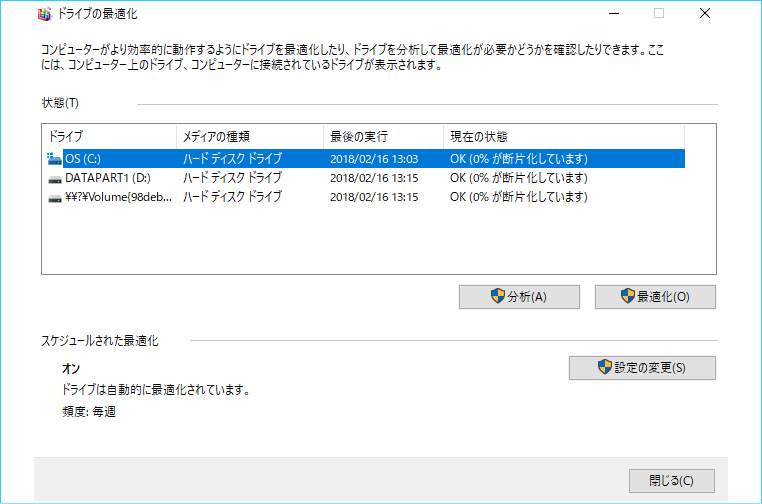Image resolution: width=762 pixels, height=504 pixels.
Task: Sort by the ドライブ column header
Action: [x=108, y=136]
